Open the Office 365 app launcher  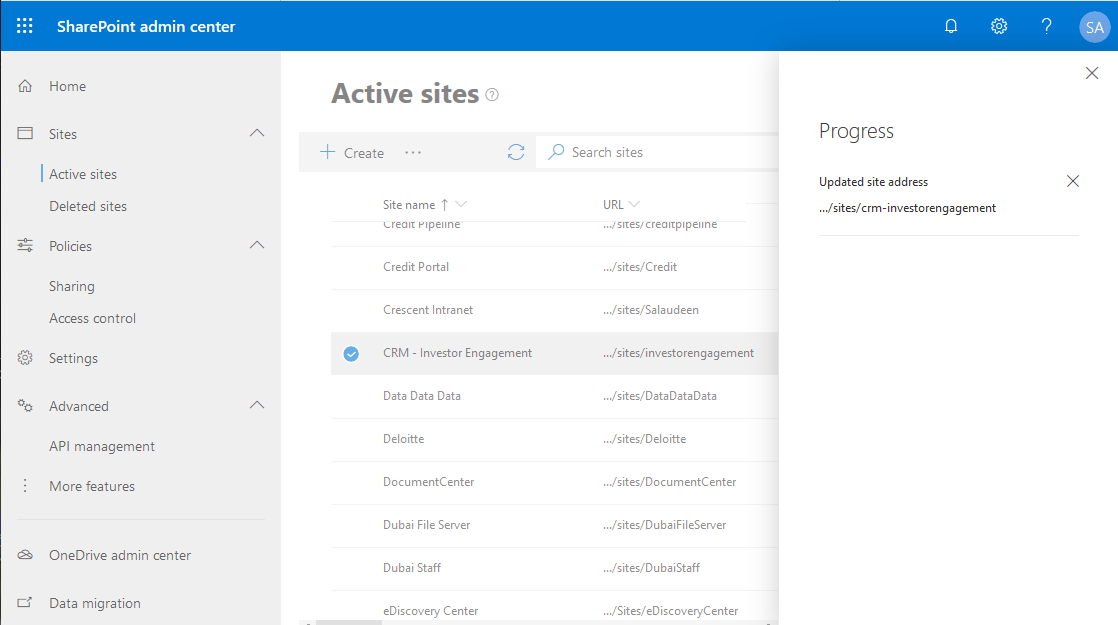point(24,26)
